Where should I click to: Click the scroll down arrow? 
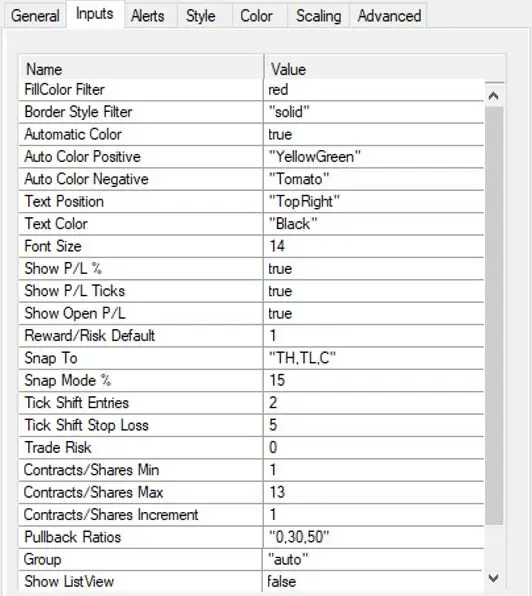point(494,579)
